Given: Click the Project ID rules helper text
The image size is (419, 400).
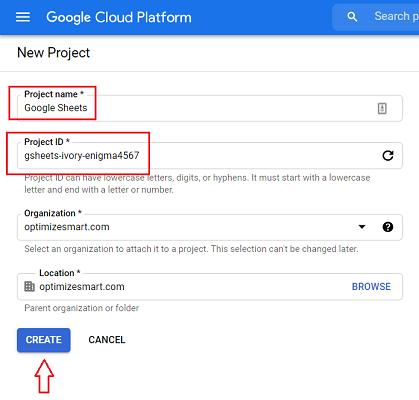Looking at the screenshot, I should point(197,184).
